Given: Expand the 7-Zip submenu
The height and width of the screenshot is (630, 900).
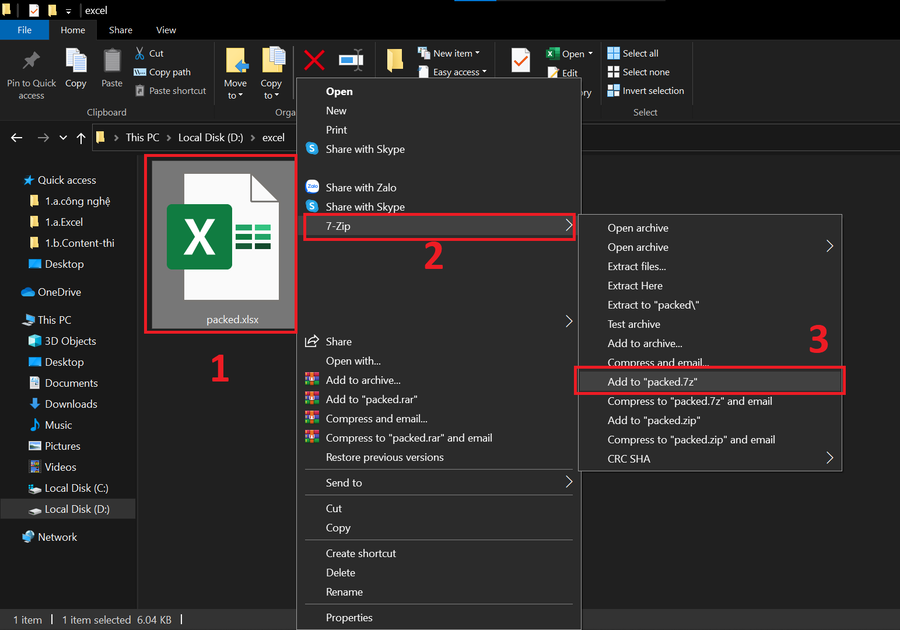Looking at the screenshot, I should pos(439,226).
